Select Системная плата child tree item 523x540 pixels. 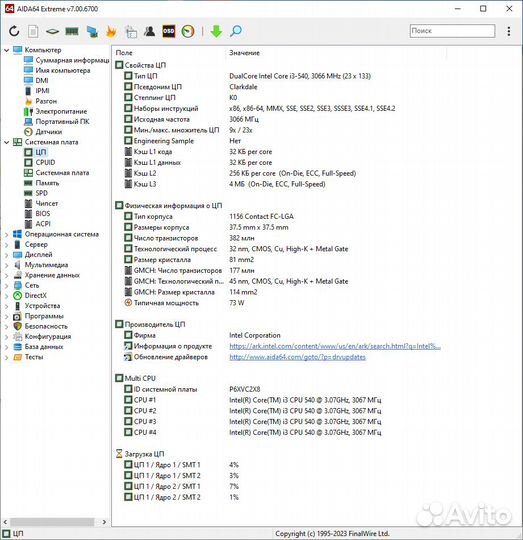56,173
